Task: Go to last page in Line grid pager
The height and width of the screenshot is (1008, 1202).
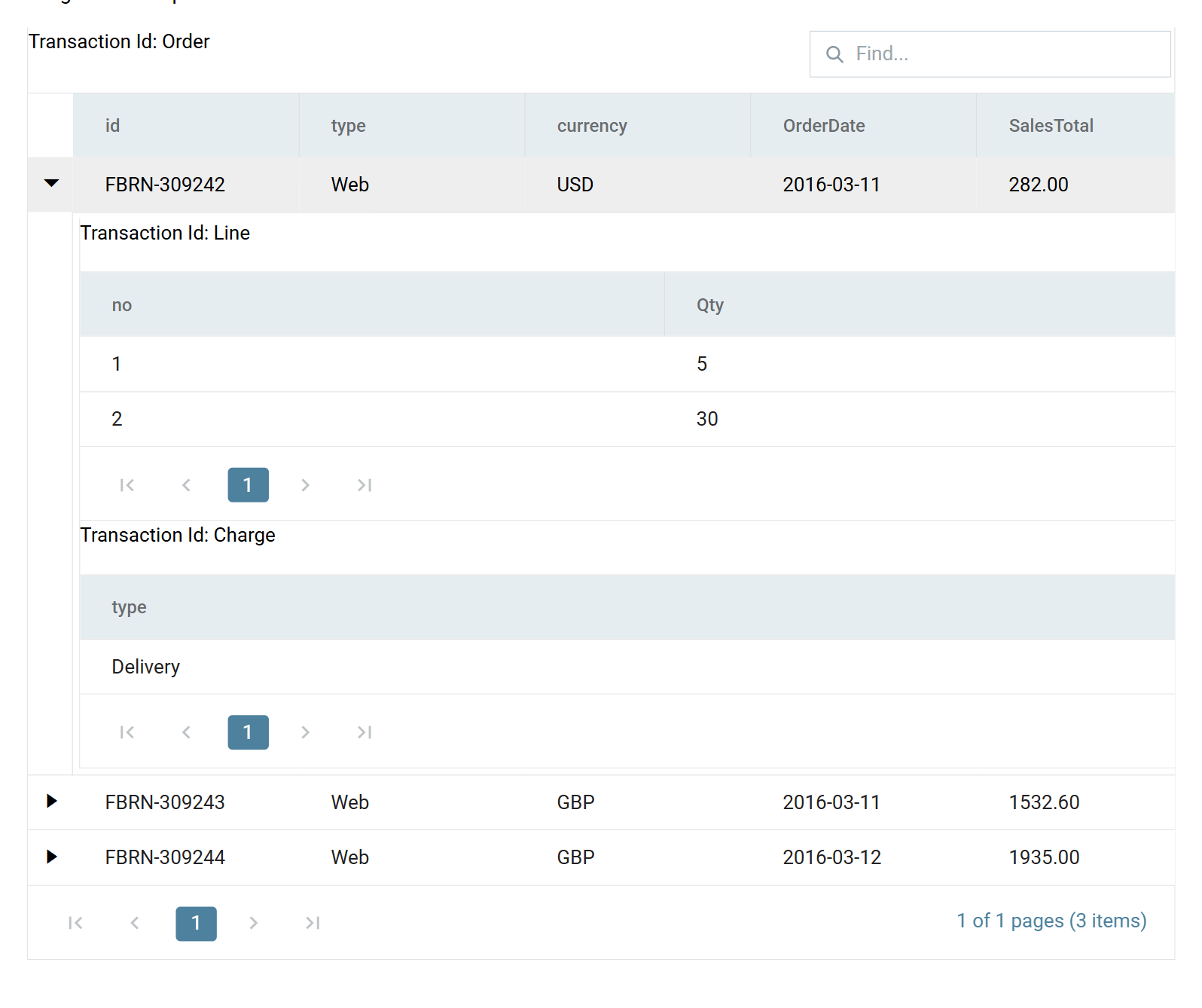Action: (x=365, y=485)
